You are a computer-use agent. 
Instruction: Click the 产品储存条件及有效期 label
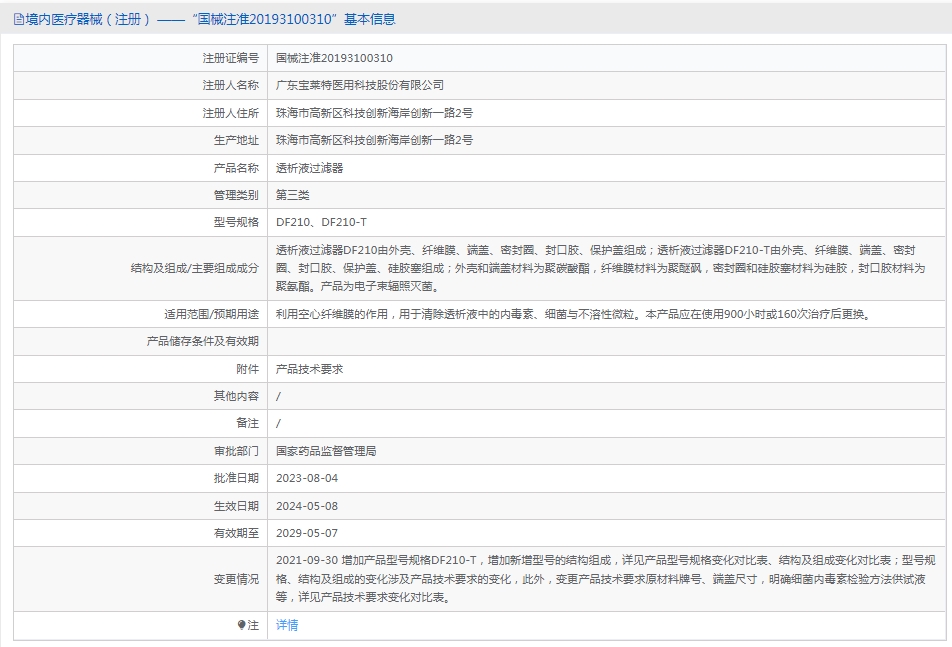pos(203,342)
